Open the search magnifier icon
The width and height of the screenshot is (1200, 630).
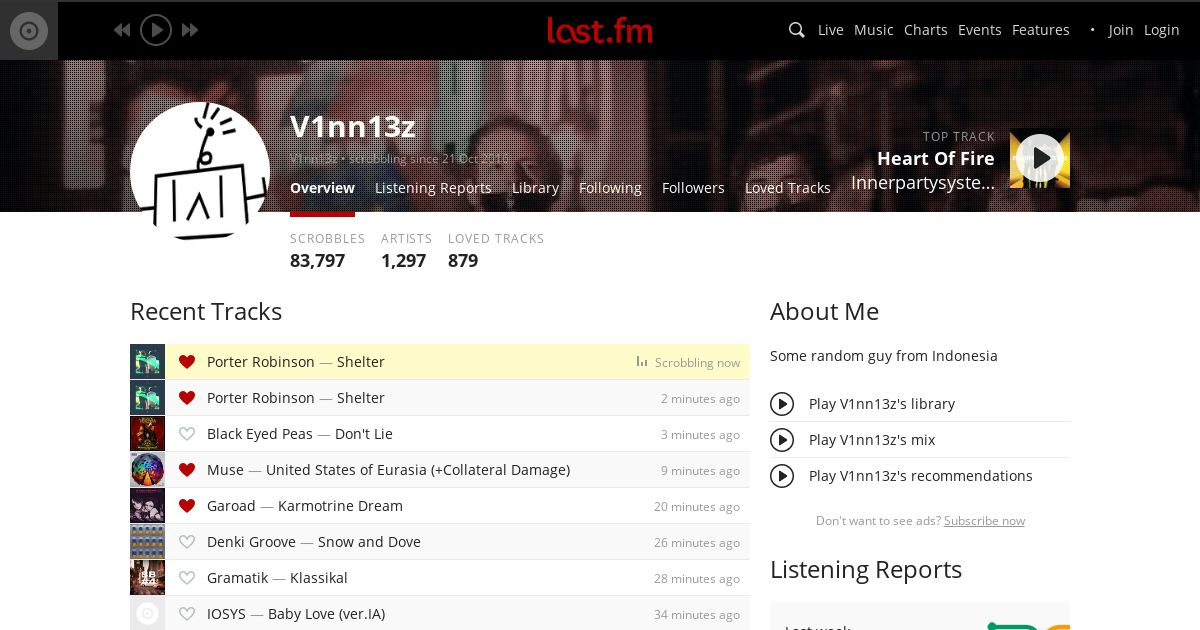click(x=797, y=30)
